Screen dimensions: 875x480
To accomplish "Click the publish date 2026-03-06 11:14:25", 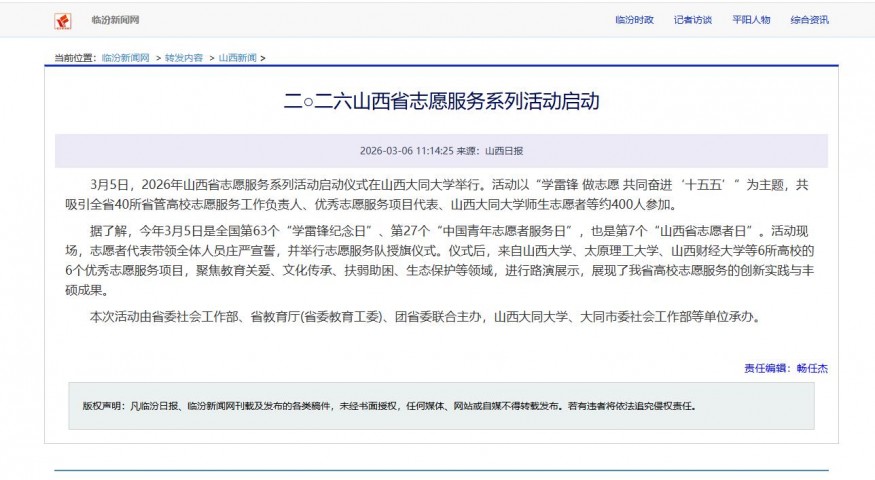I will 406,151.
